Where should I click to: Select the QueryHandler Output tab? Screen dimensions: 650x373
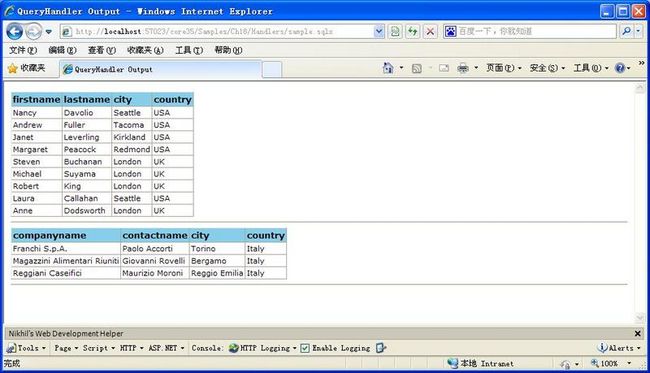160,69
